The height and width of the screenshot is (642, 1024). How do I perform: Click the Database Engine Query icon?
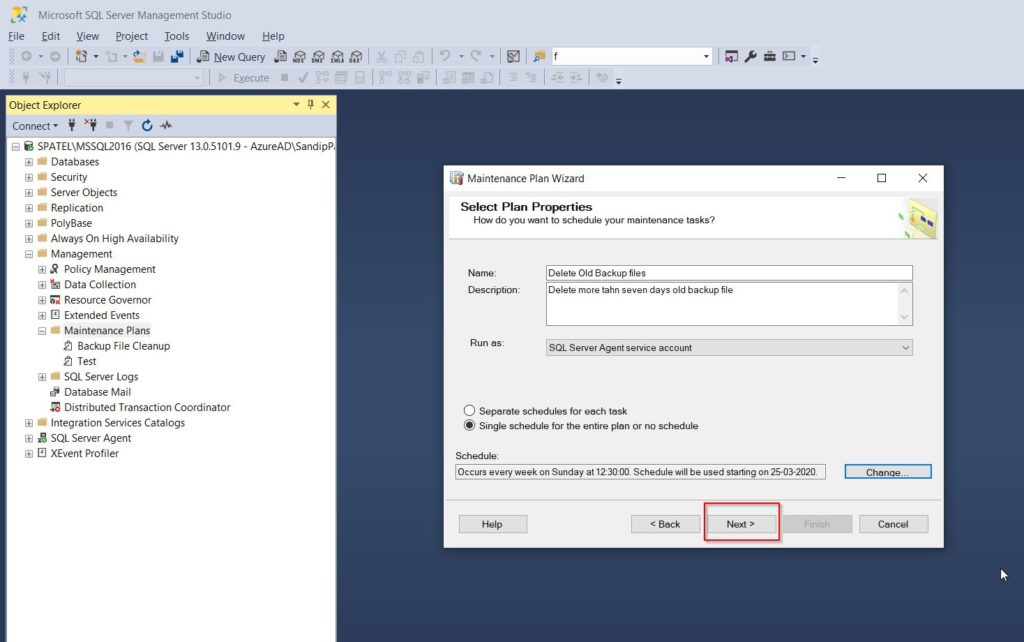coord(280,57)
